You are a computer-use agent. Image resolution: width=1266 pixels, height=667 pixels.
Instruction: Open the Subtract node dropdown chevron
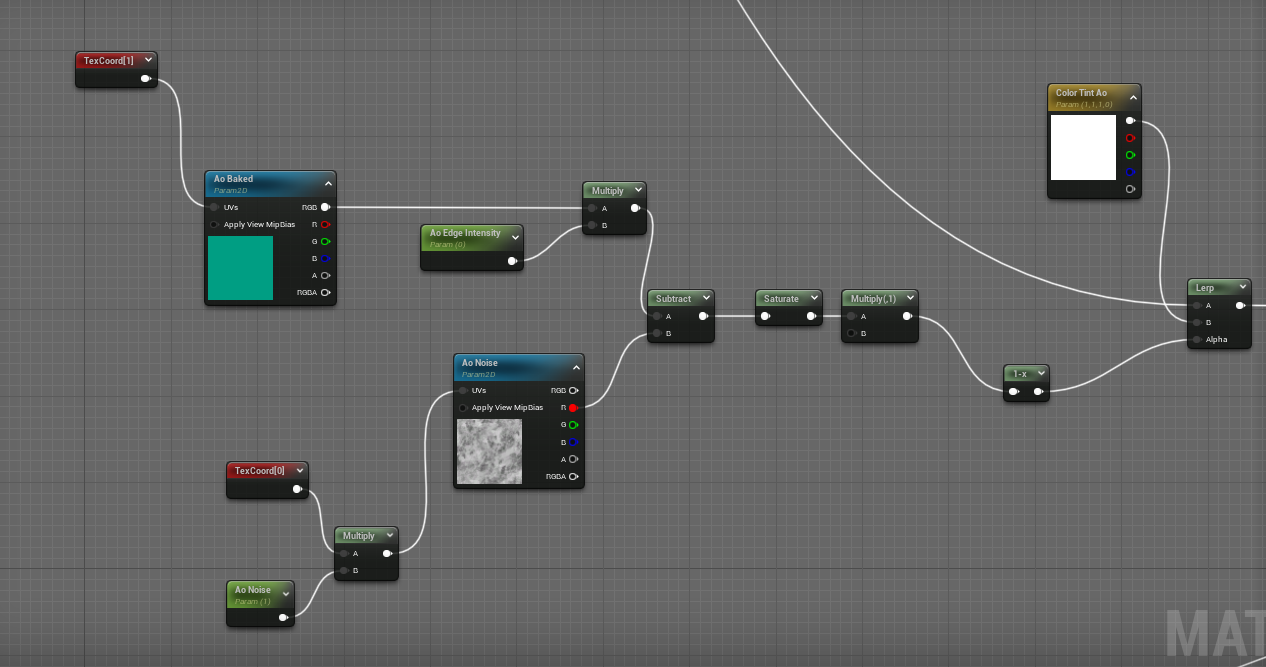click(706, 298)
